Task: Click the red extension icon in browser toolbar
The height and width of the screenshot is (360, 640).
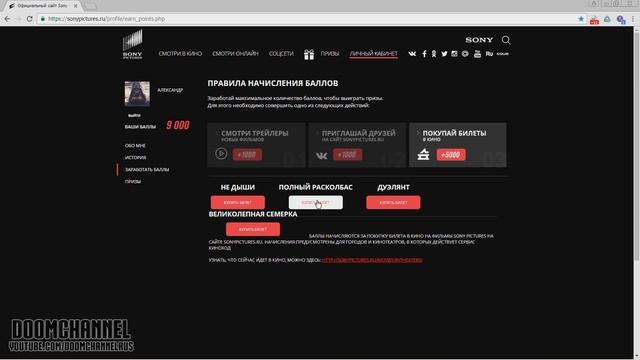Action: [594, 19]
